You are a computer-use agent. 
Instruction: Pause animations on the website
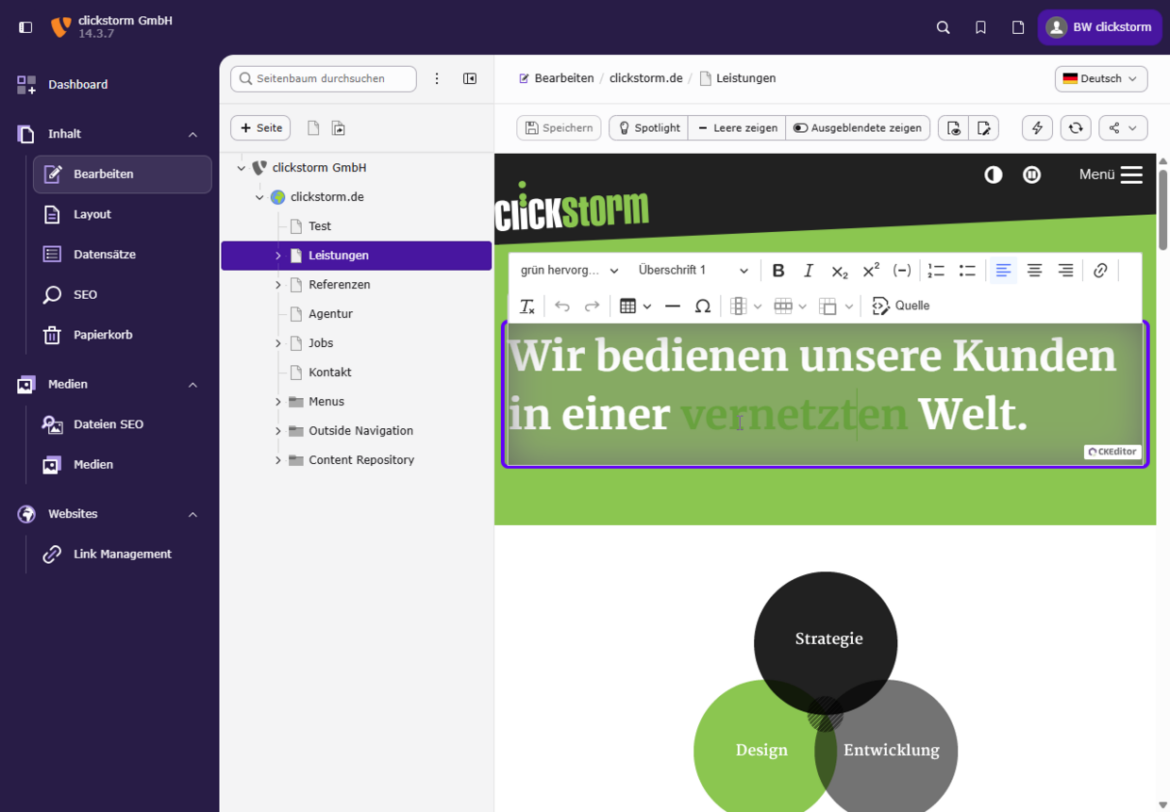point(1031,175)
